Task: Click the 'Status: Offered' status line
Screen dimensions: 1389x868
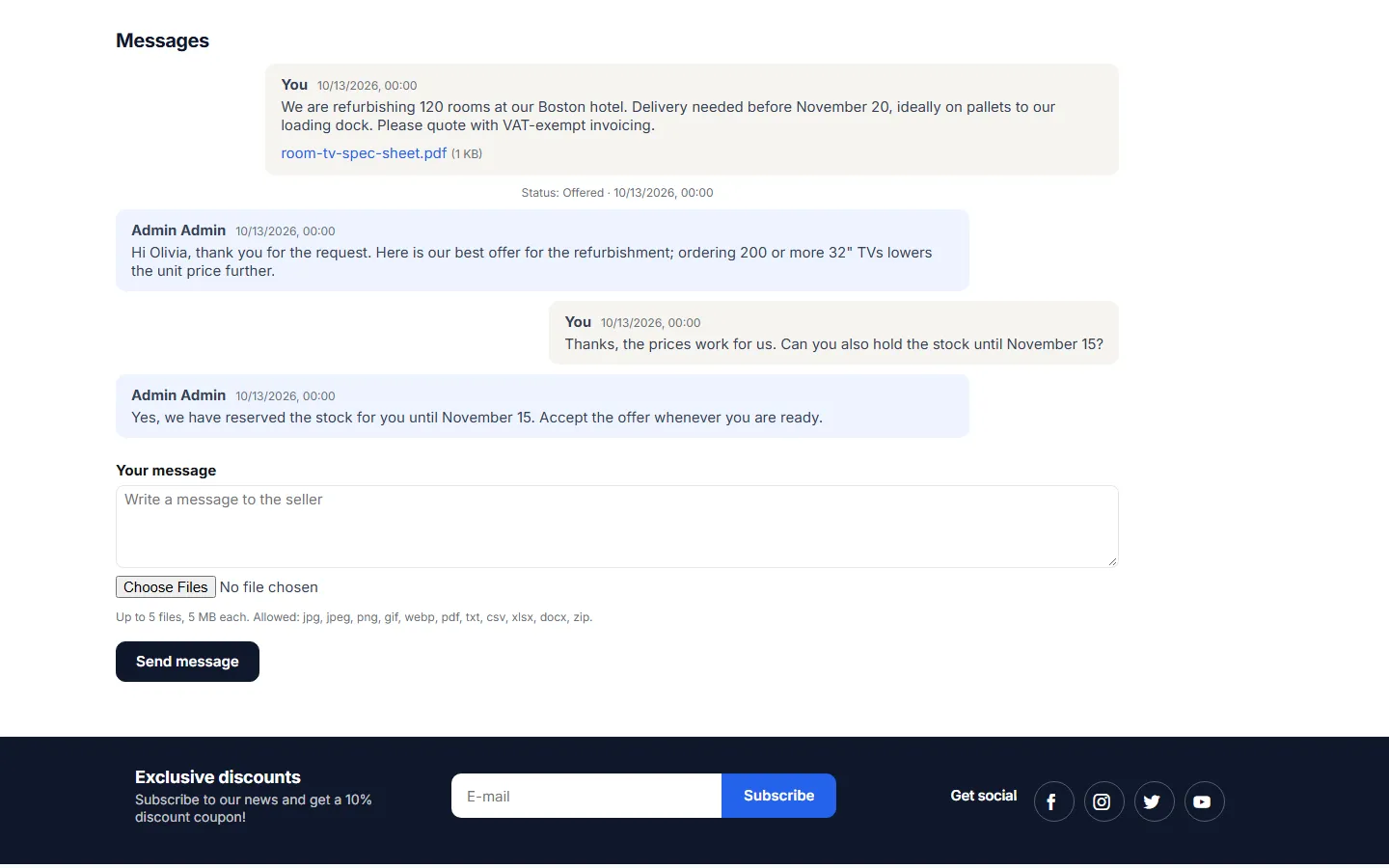Action: 617,193
